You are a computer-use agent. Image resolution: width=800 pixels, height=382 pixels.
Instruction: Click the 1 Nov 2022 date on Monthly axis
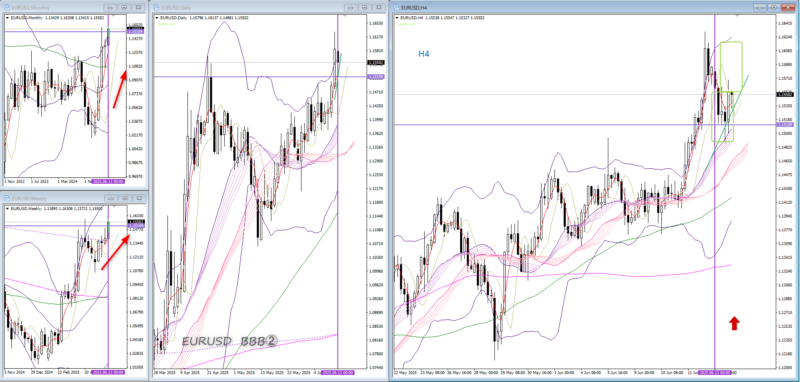point(14,181)
